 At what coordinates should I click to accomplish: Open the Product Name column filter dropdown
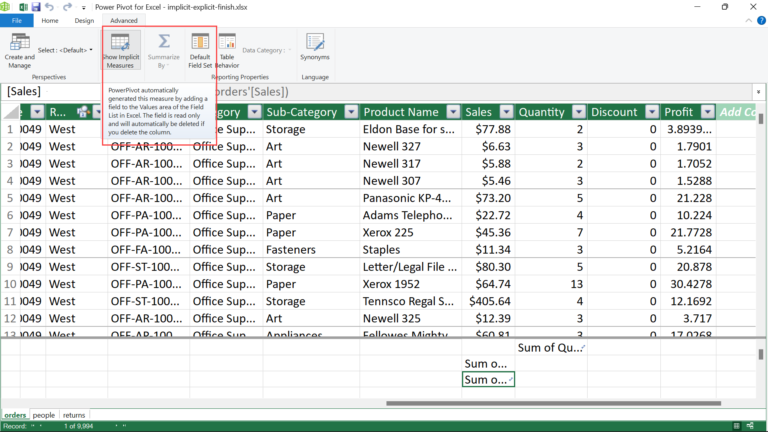point(449,112)
